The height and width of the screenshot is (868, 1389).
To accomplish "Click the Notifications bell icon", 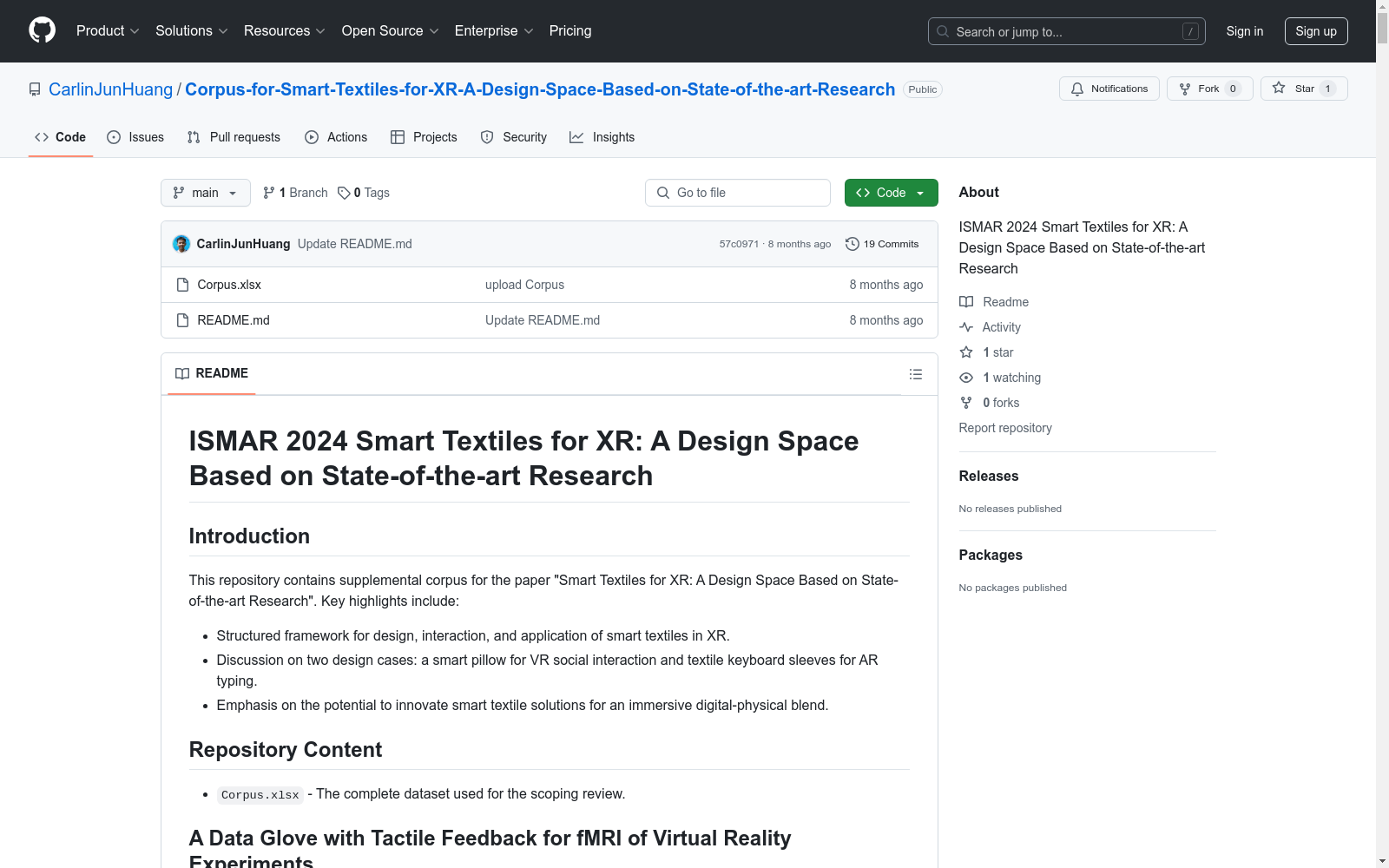I will (1077, 89).
